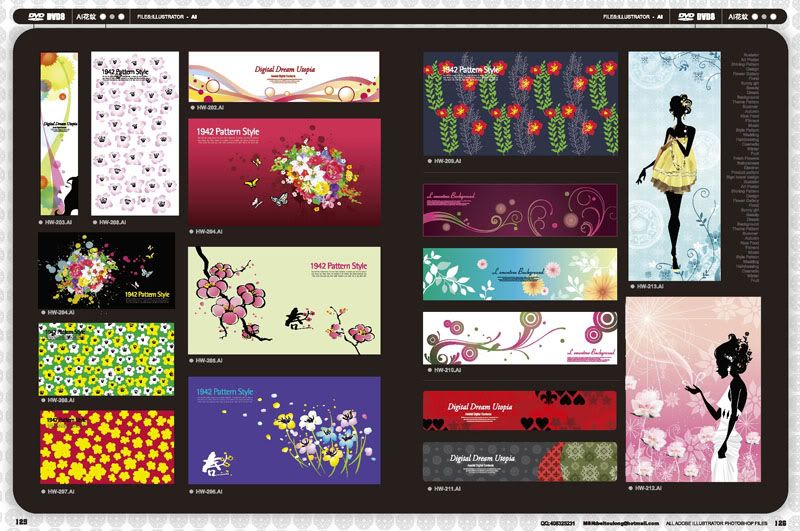Click page number 126 at bottom right
This screenshot has width=800, height=531.
781,523
